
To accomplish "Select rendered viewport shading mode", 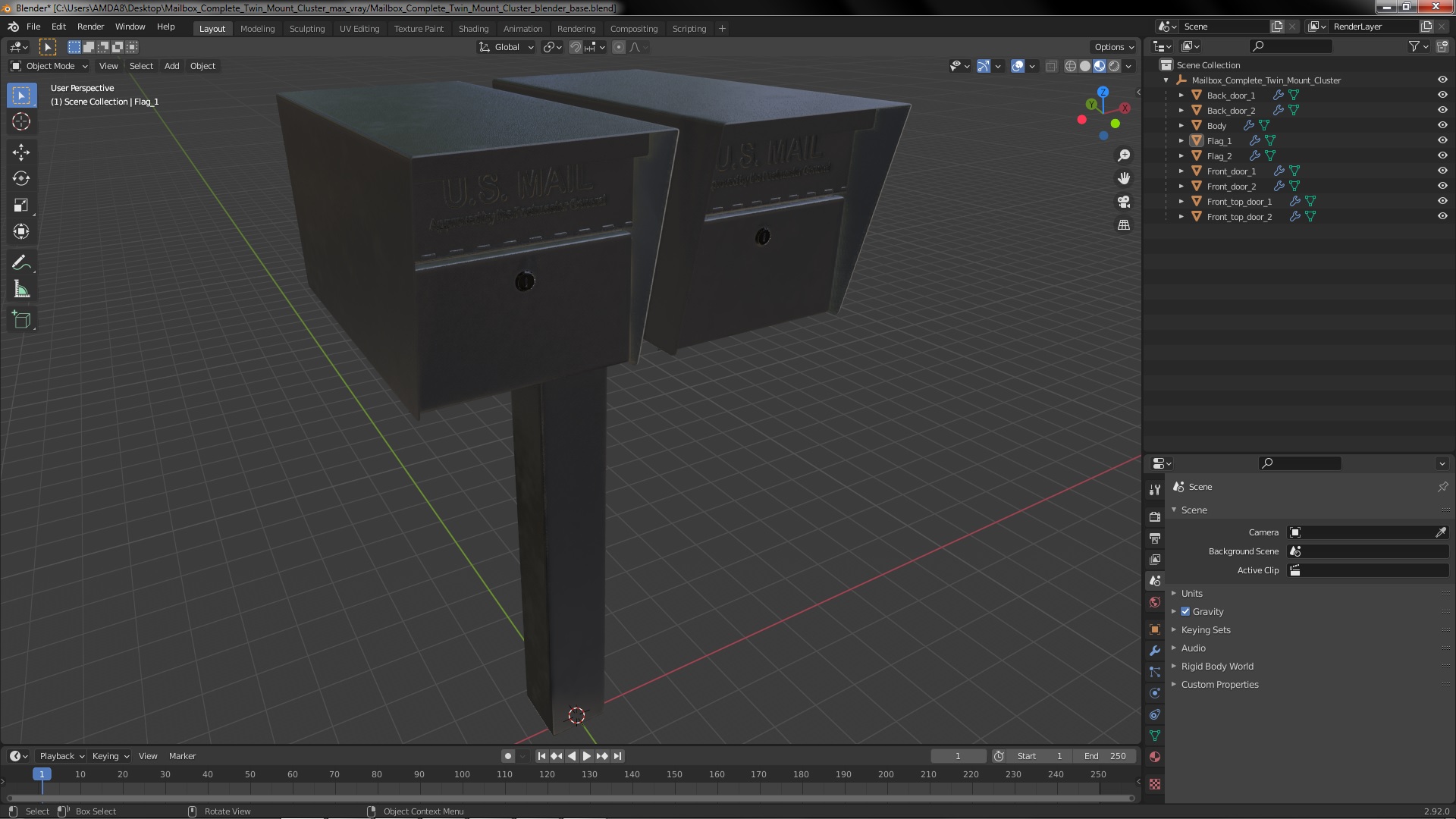I will (1114, 66).
